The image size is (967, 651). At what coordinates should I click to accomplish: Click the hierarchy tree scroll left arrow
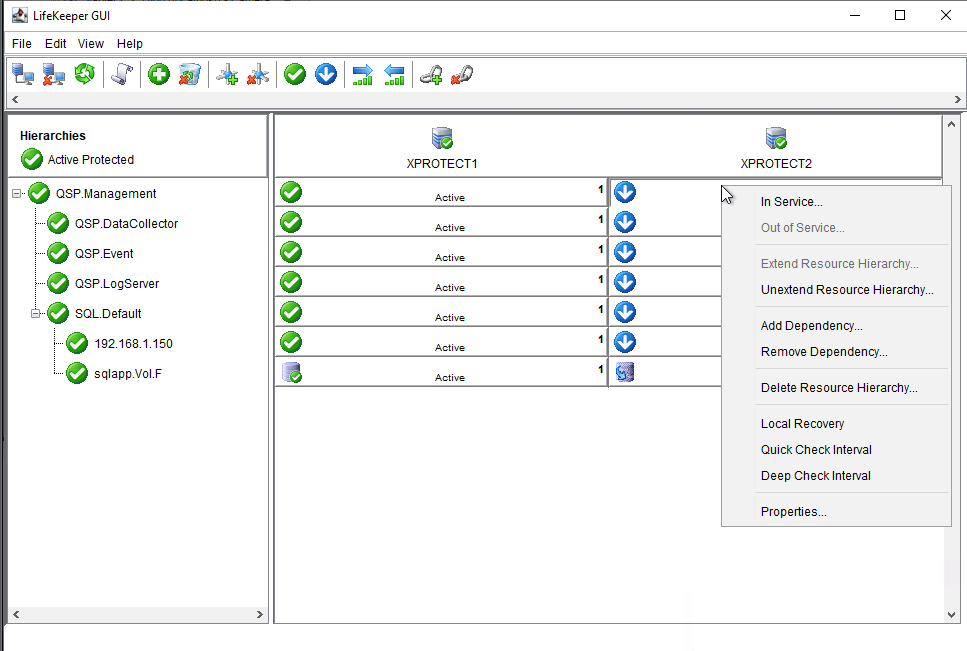pyautogui.click(x=17, y=614)
